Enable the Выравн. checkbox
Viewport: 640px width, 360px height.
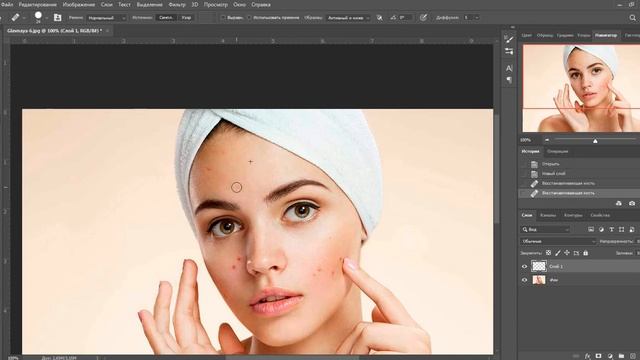(223, 18)
